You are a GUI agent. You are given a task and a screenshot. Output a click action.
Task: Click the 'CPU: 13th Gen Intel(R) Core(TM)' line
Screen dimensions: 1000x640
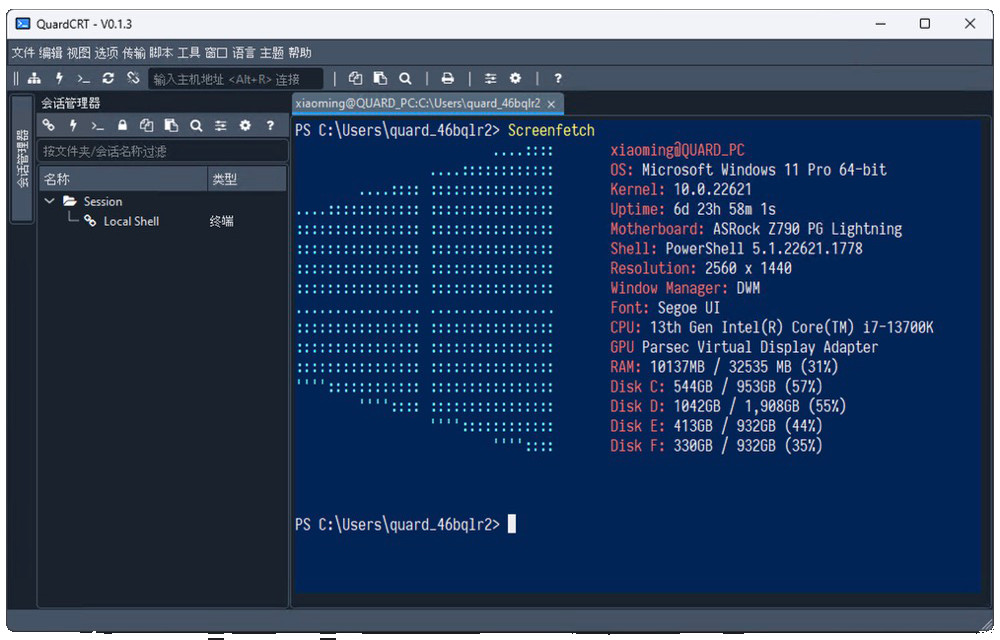(772, 328)
